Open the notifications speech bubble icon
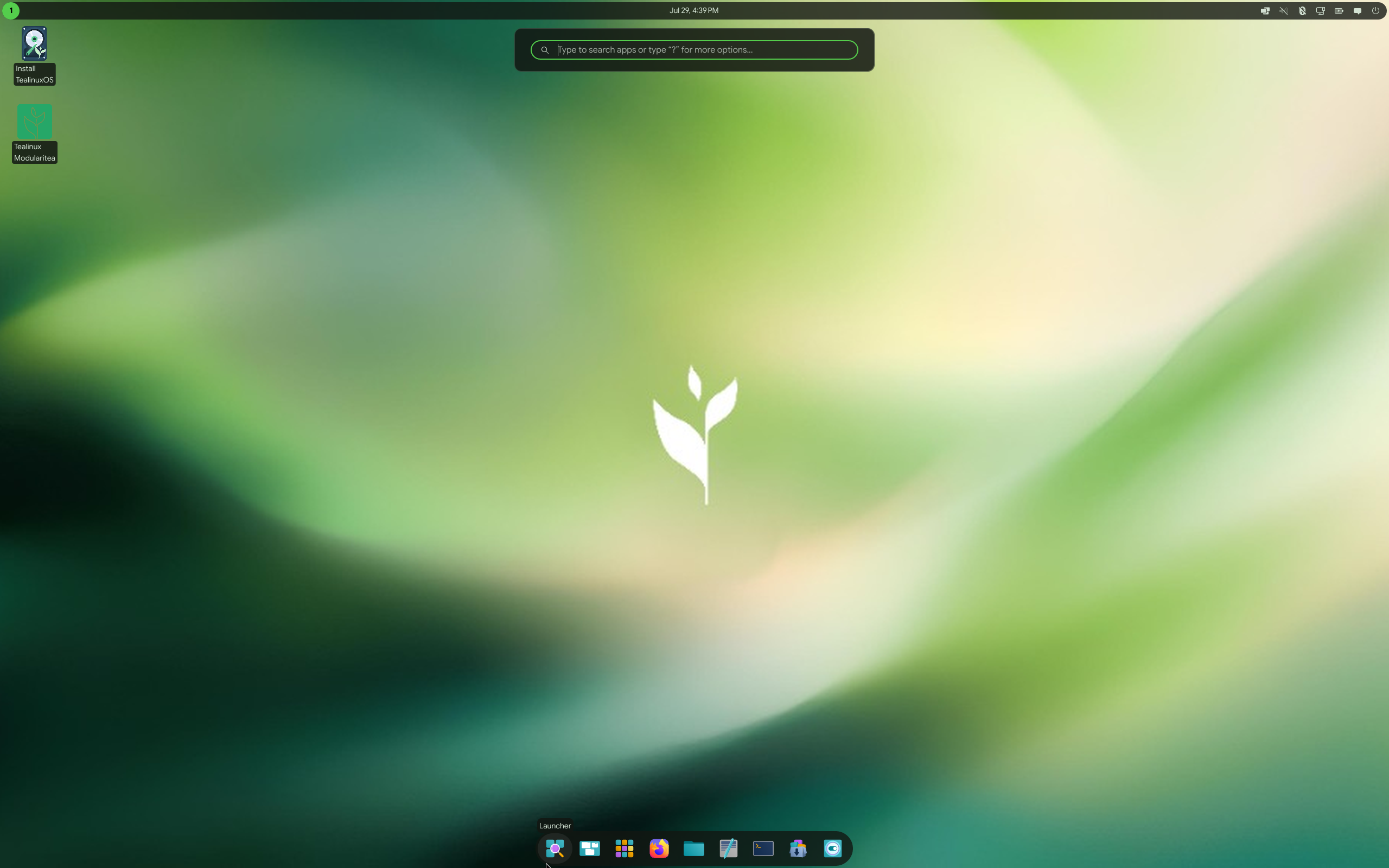The image size is (1389, 868). pos(1357,10)
